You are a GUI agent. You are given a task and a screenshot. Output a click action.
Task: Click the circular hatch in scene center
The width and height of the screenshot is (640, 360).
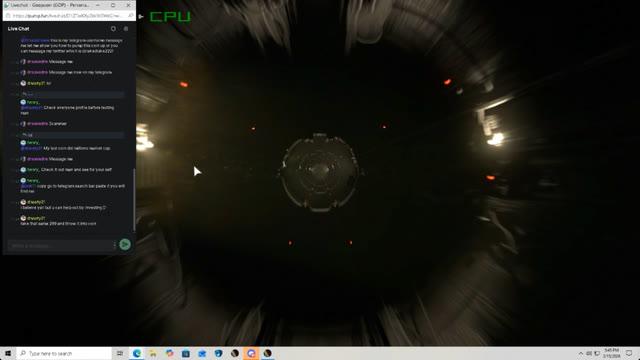pyautogui.click(x=320, y=172)
